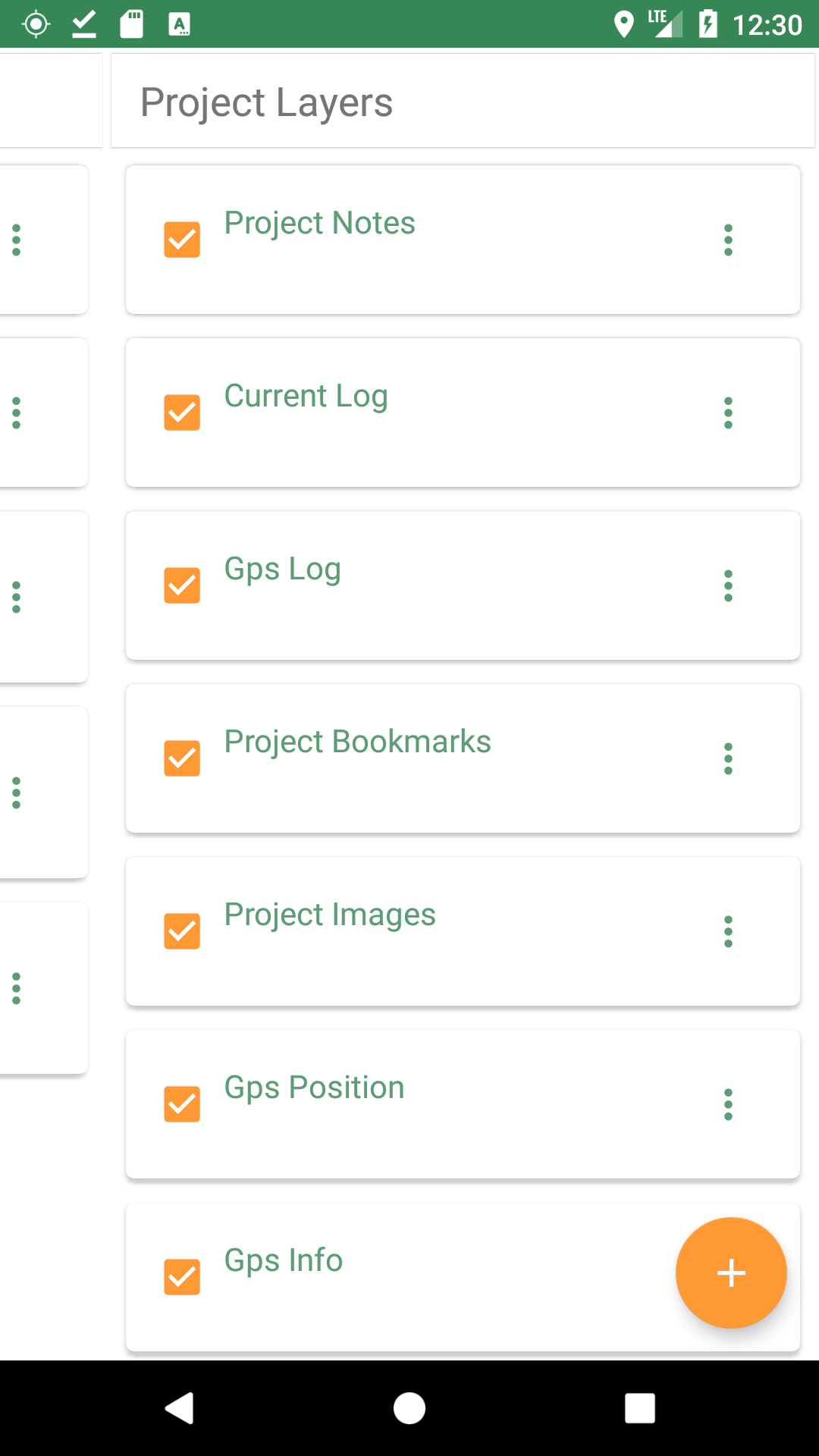Select the Gps Position layer label
The height and width of the screenshot is (1456, 819).
click(x=314, y=1088)
